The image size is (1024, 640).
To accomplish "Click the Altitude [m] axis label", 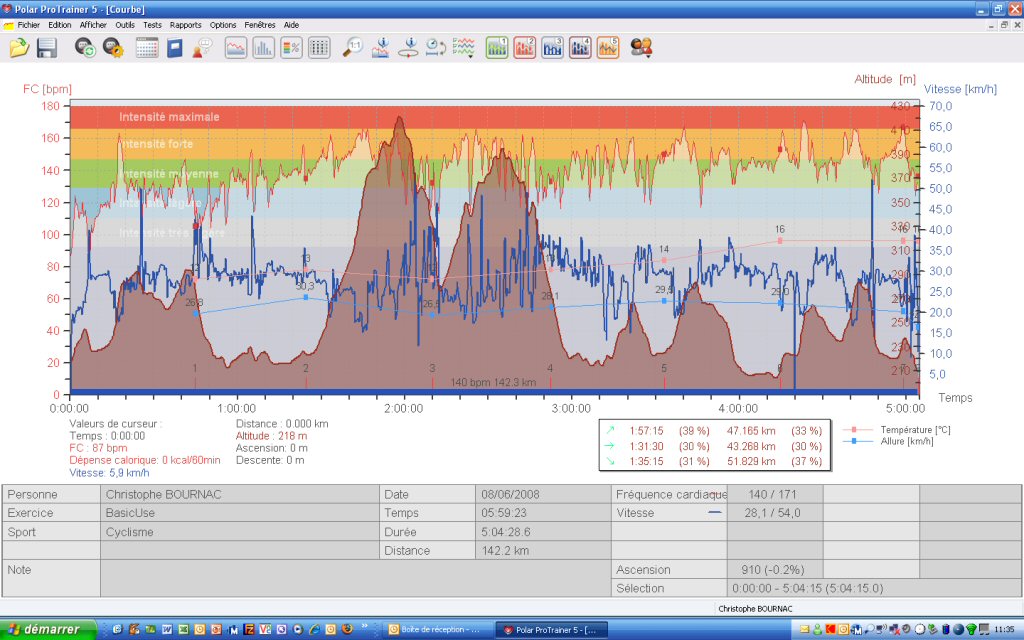I will 885,79.
